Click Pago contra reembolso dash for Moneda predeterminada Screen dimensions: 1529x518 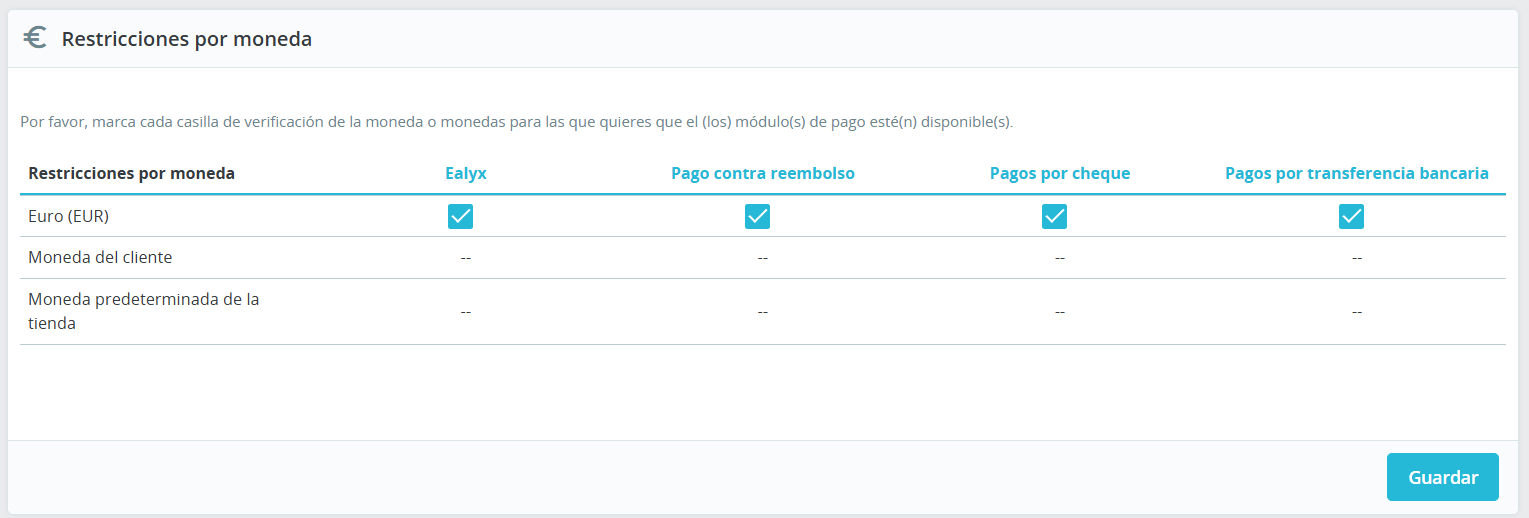(762, 312)
